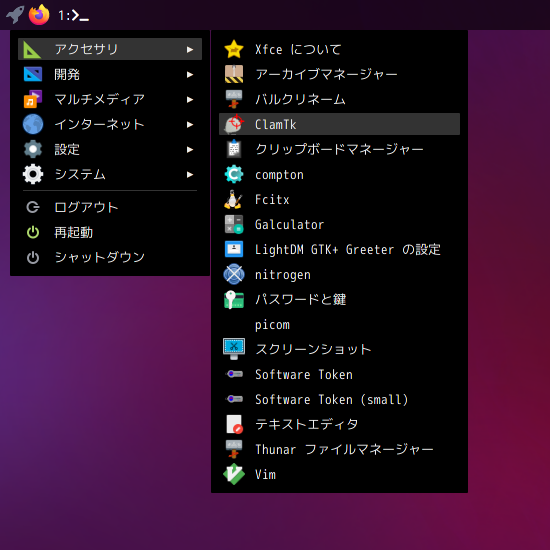Open Galculator menu entry
Image resolution: width=550 pixels, height=550 pixels.
pos(339,224)
